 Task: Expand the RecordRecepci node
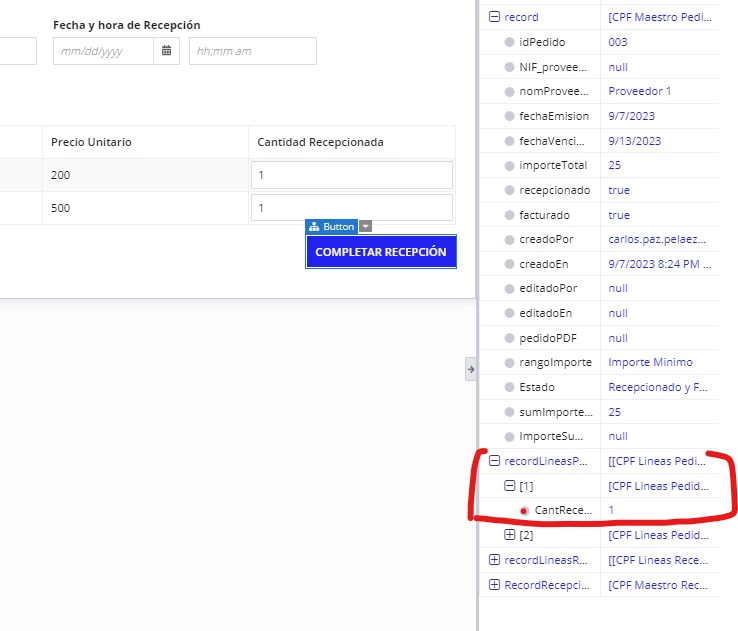[x=494, y=584]
